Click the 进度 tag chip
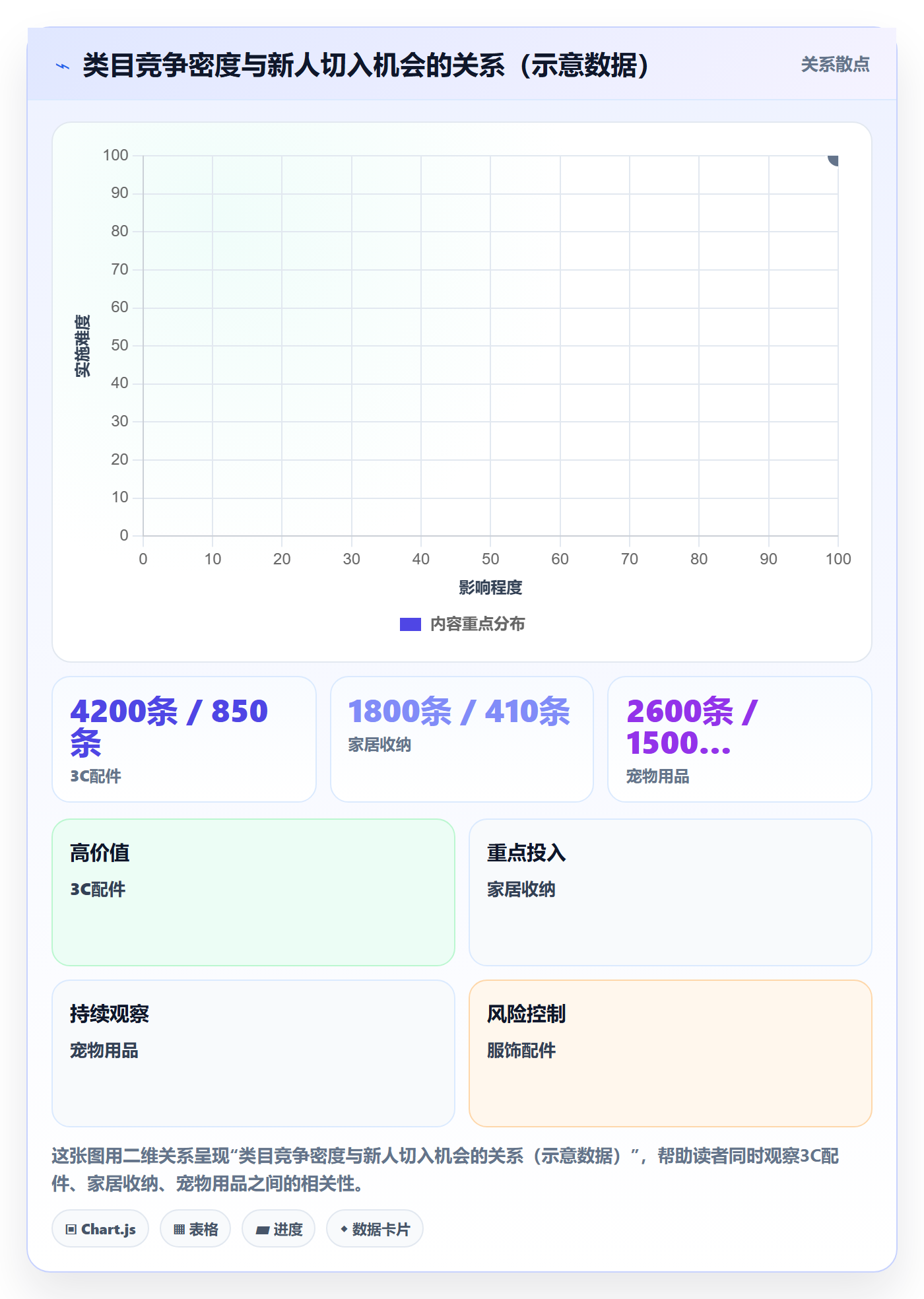The width and height of the screenshot is (924, 1299). click(279, 1229)
